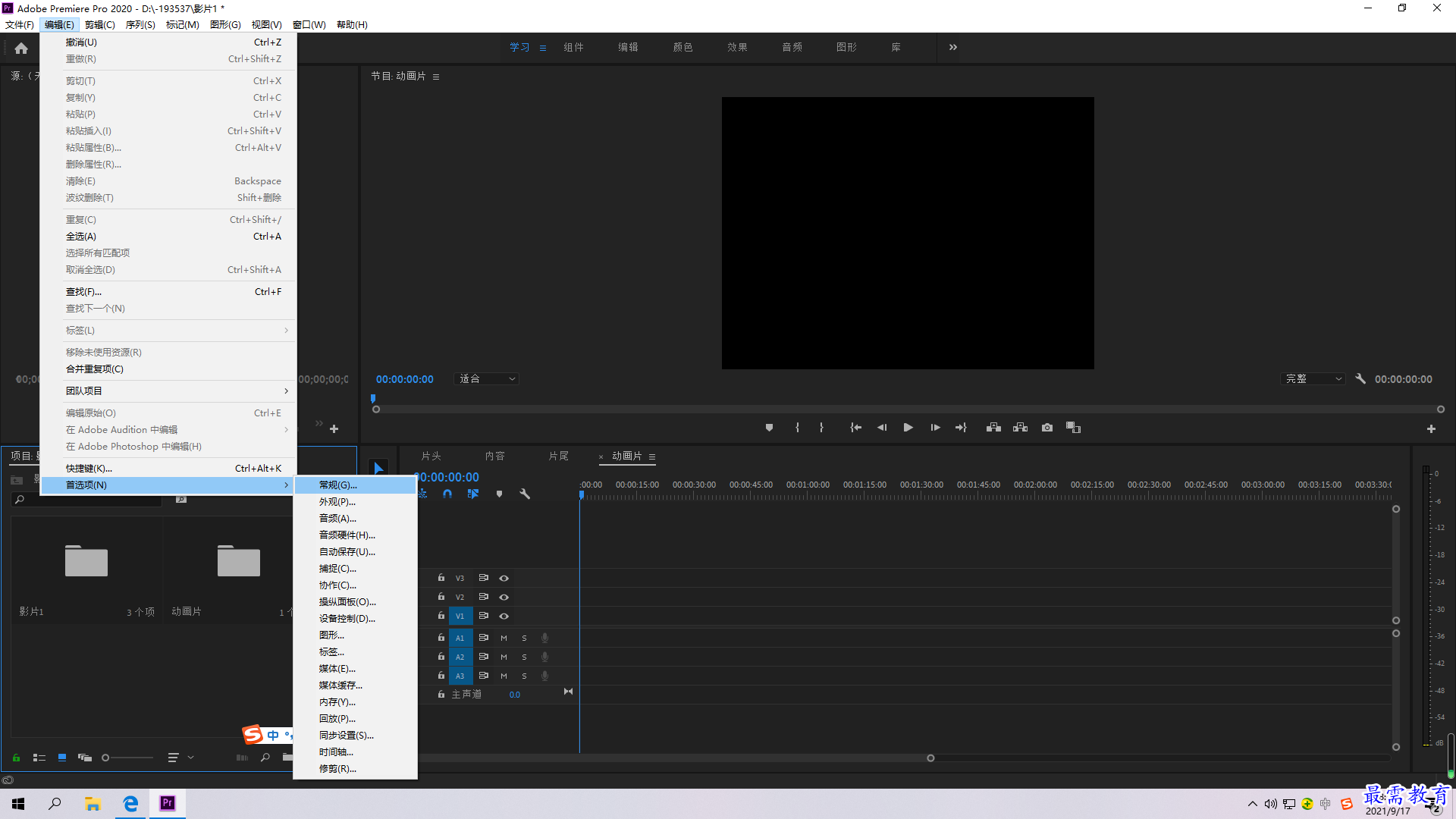This screenshot has height=819, width=1456.
Task: Expand the 标签(L) submenu
Action: point(168,330)
